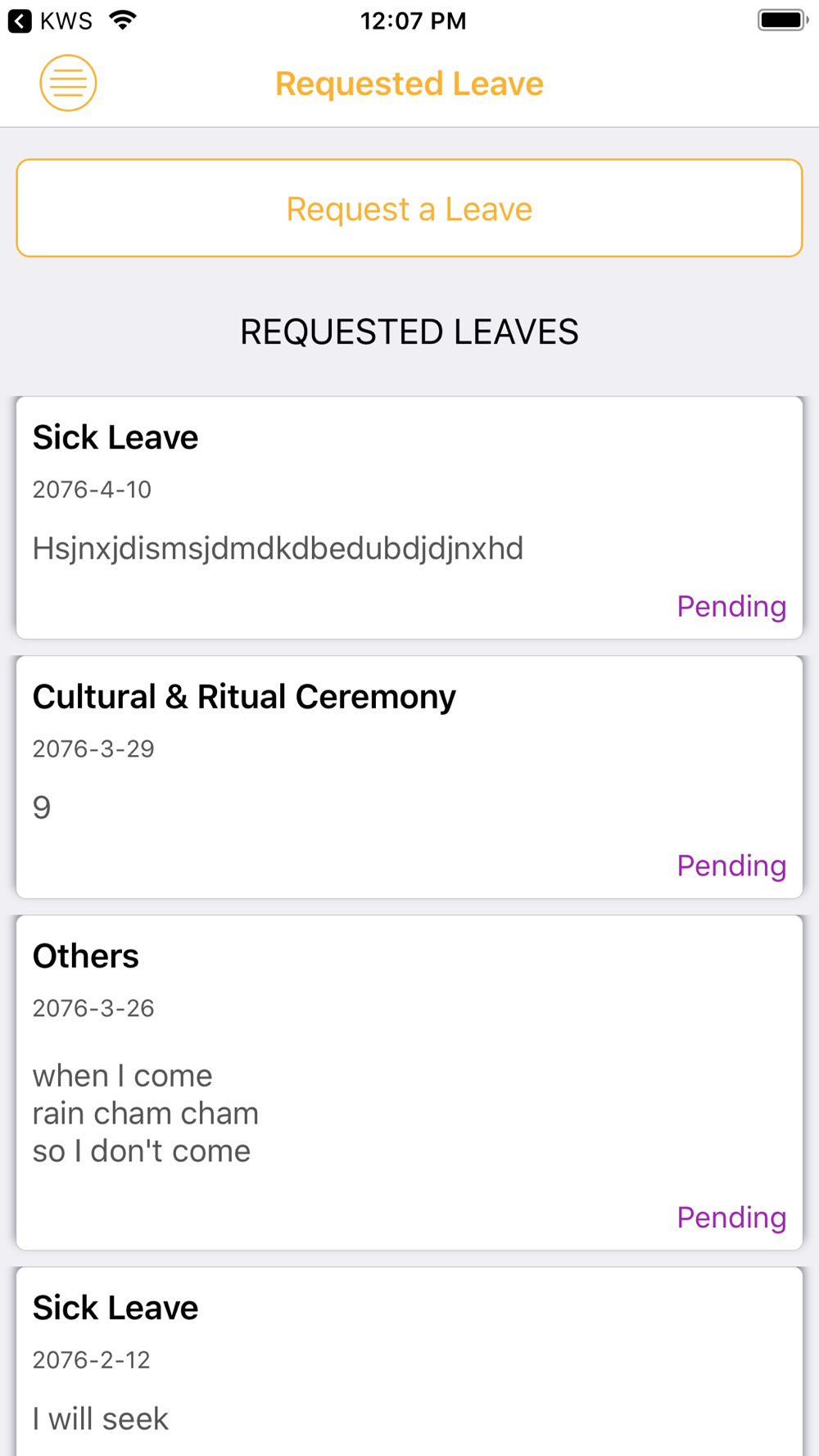Tap Pending status on 2076-4-10 Sick Leave
Screen dimensions: 819x1456
point(731,607)
